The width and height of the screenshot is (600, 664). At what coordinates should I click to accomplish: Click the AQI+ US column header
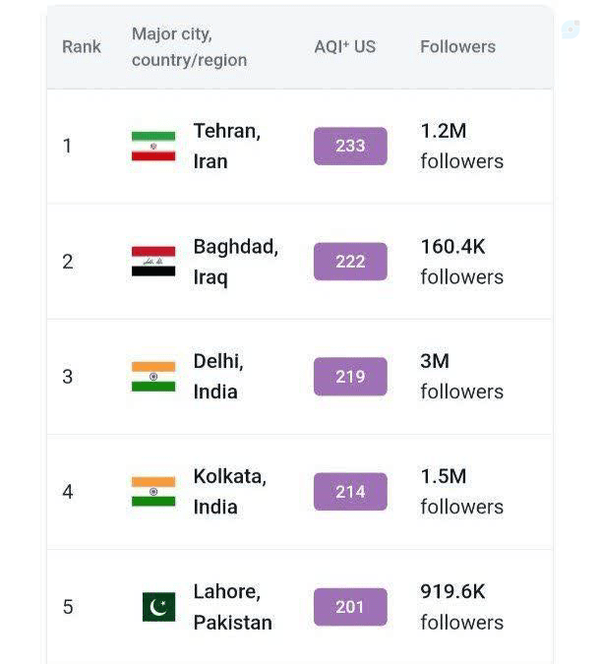(345, 47)
